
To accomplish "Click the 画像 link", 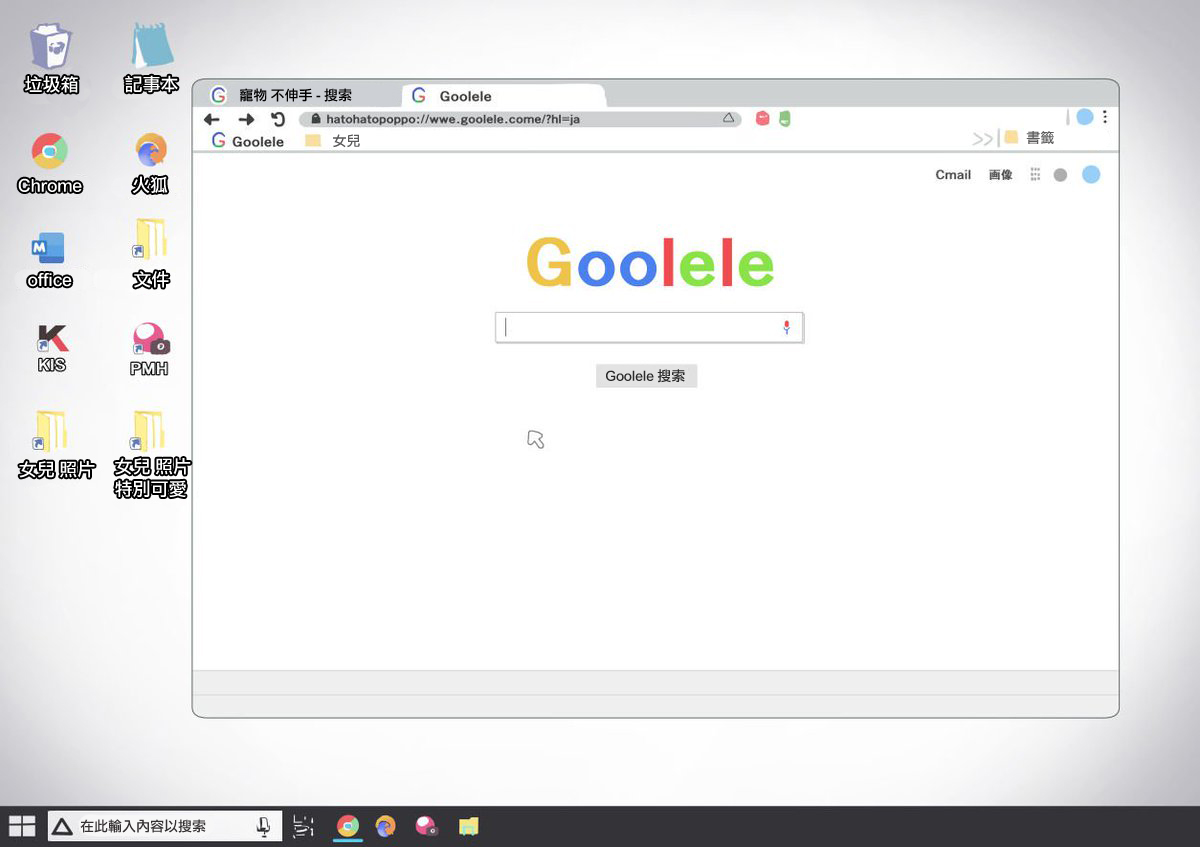I will (x=1000, y=175).
